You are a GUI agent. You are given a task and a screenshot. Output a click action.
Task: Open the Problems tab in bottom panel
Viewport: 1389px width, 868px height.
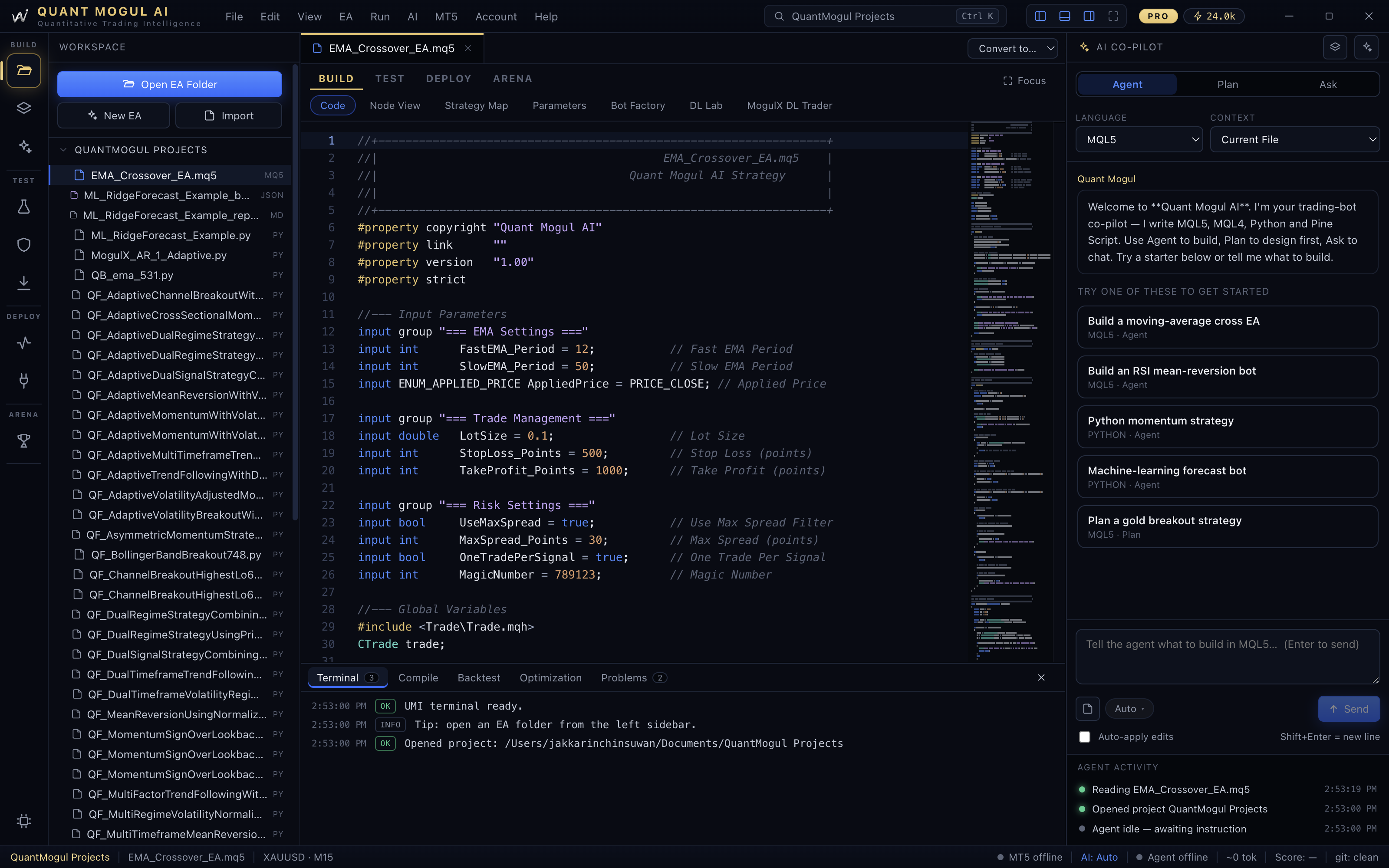pos(633,678)
